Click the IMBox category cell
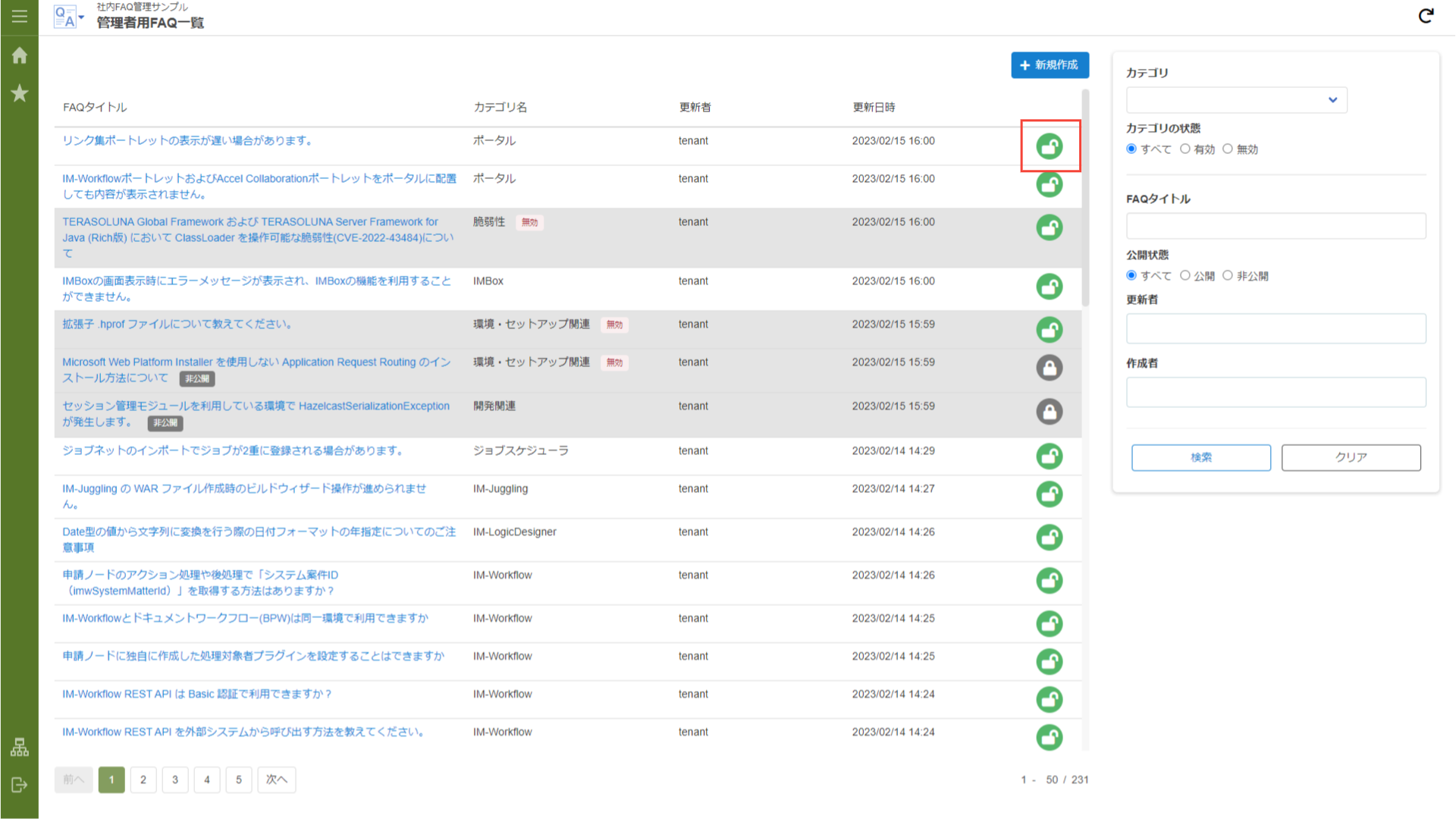The width and height of the screenshot is (1456, 819). pyautogui.click(x=488, y=281)
